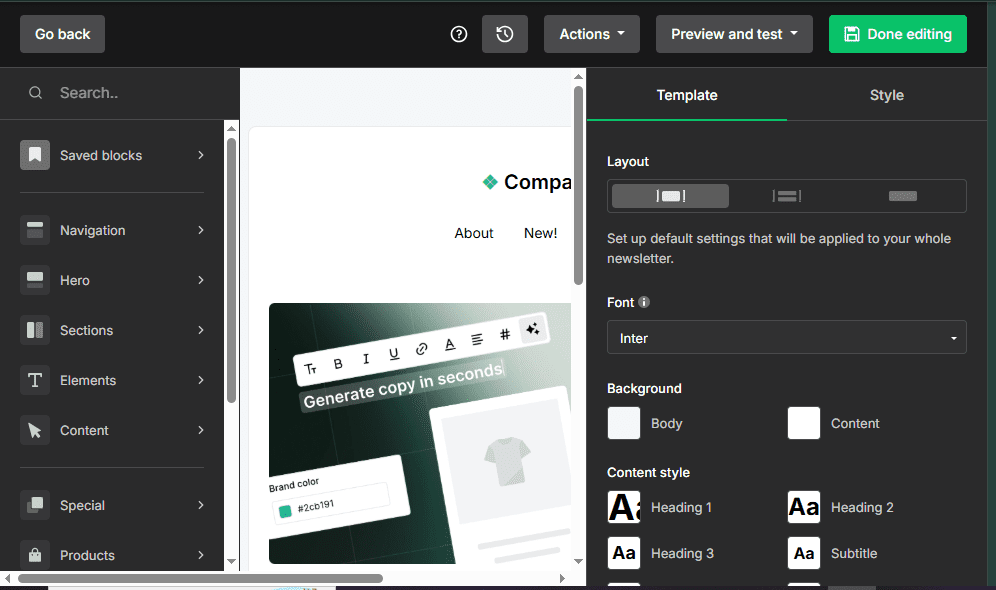Click the preview scroll up arrow
996x590 pixels.
pos(578,77)
